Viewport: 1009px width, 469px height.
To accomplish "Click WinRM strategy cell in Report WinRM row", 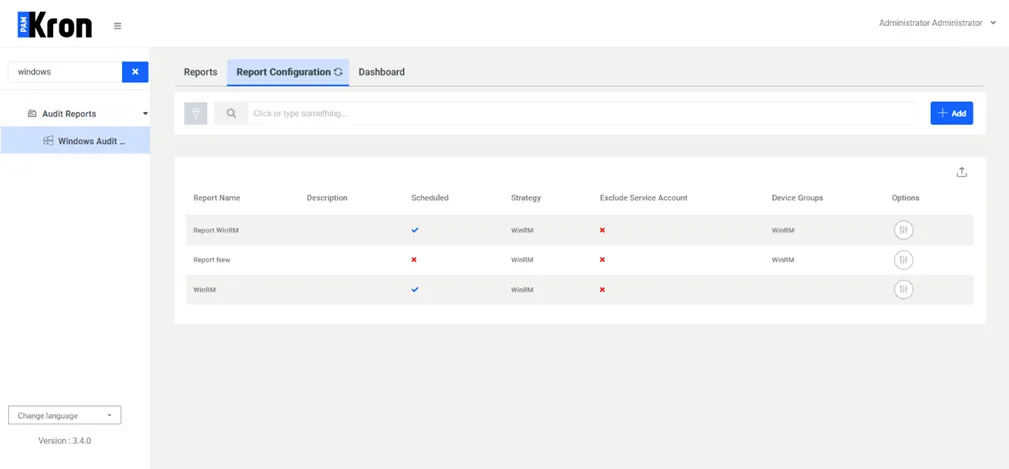I will (x=522, y=230).
